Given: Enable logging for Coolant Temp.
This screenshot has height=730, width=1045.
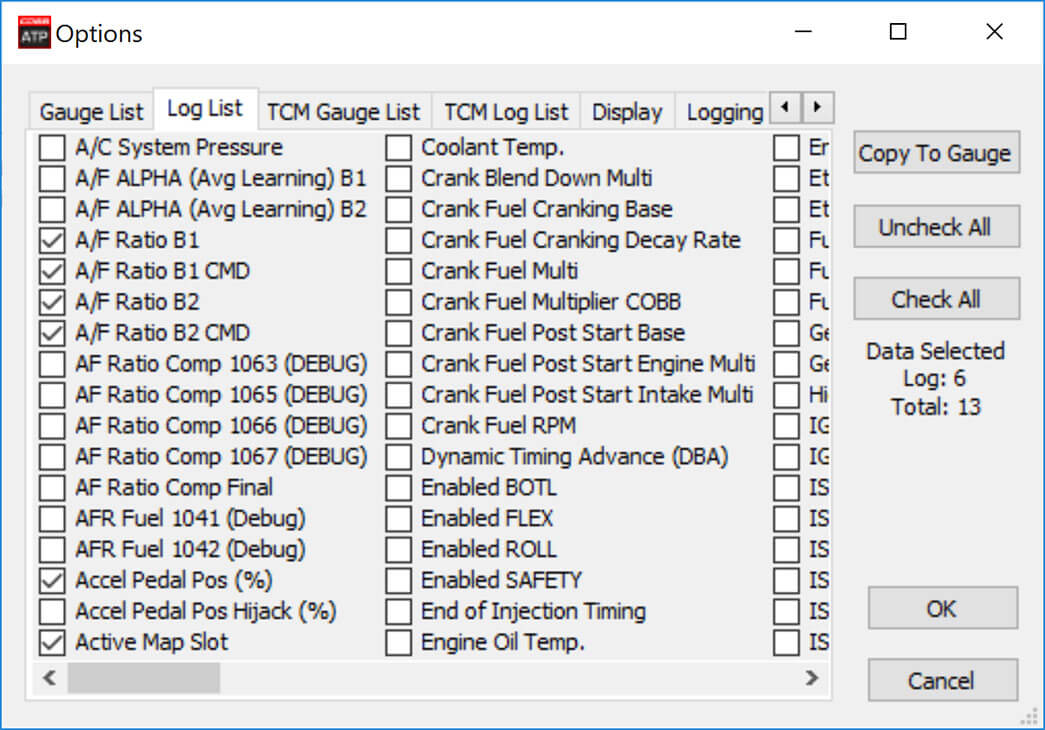Looking at the screenshot, I should point(396,147).
